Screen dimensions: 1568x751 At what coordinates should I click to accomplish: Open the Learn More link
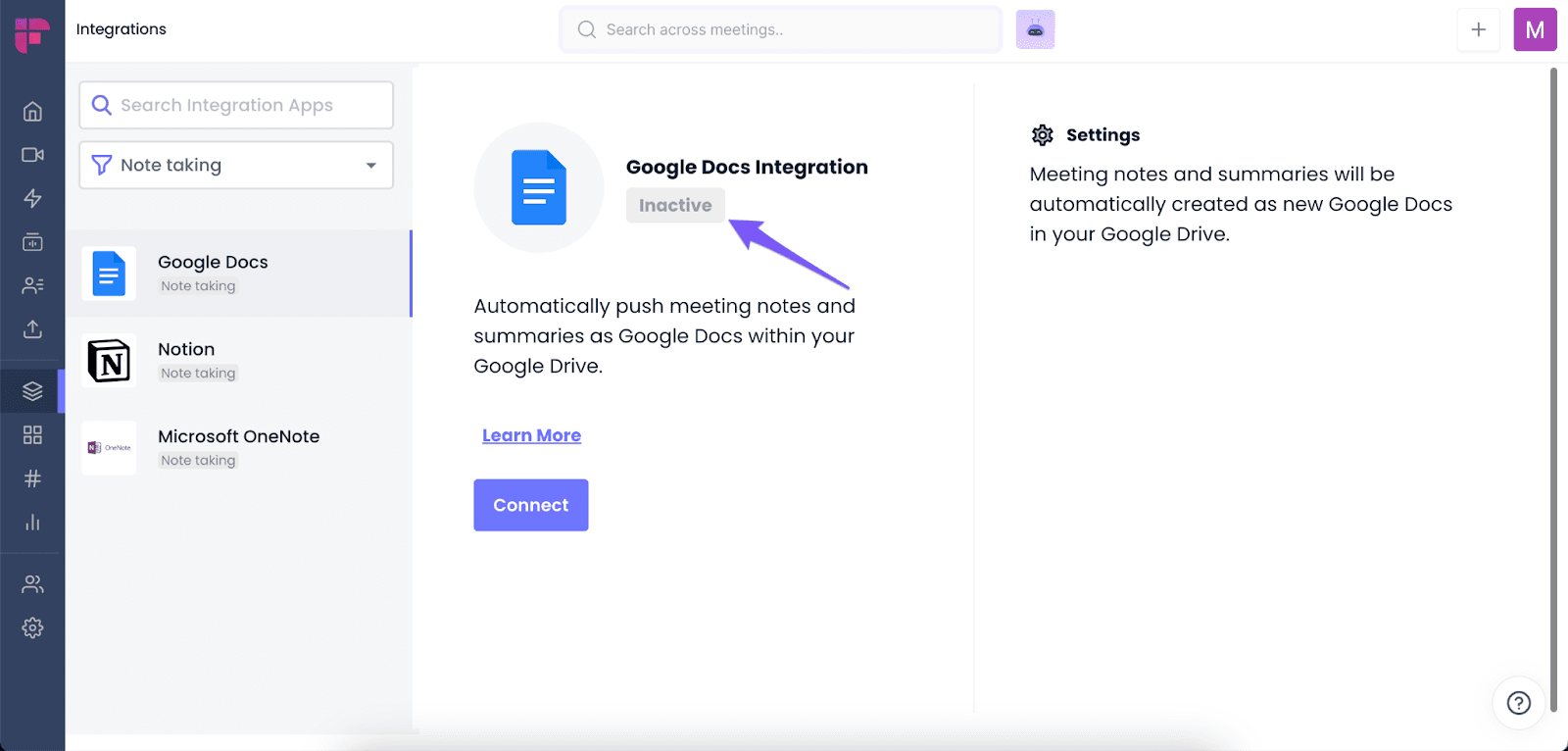click(532, 435)
